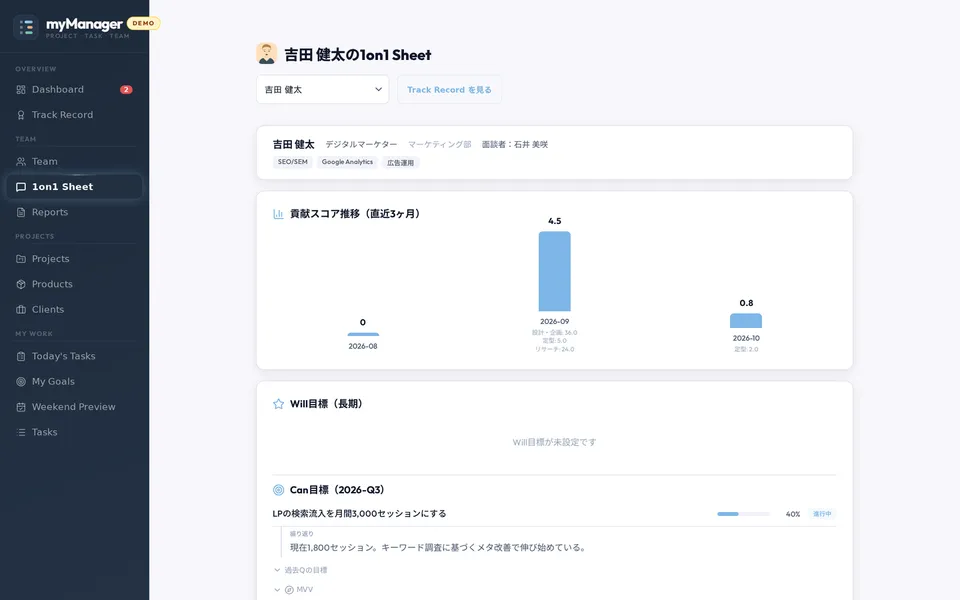The image size is (960, 600).
Task: Navigate to Weekend Preview
Action: click(x=74, y=407)
